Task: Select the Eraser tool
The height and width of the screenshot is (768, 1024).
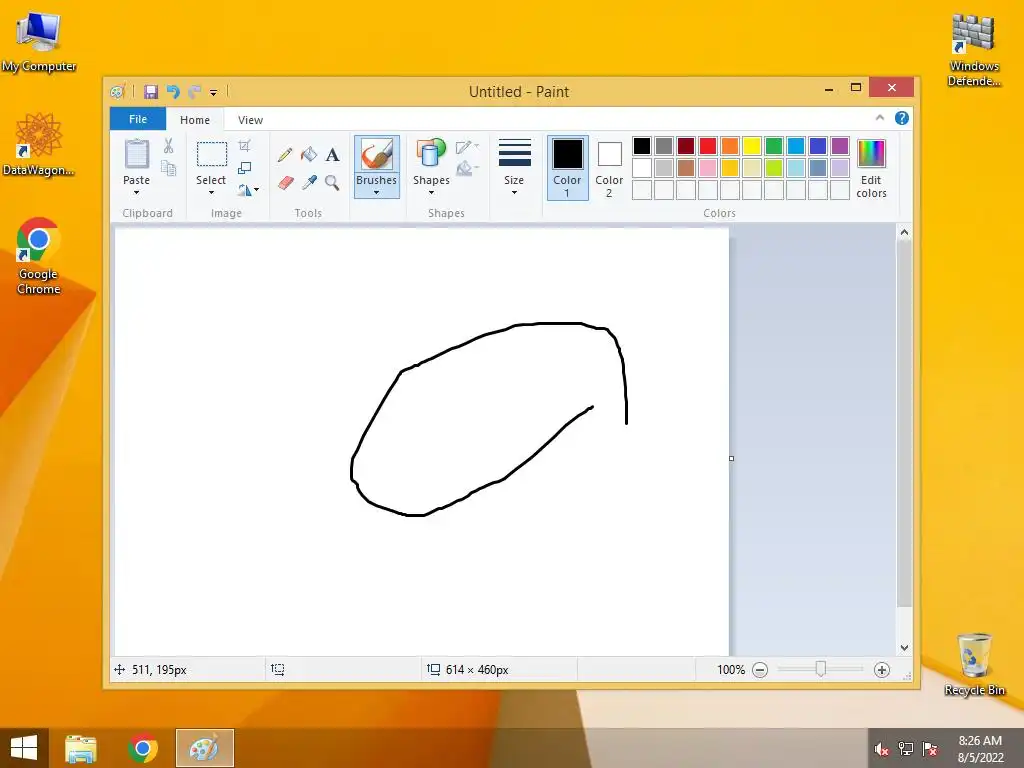Action: (x=285, y=182)
